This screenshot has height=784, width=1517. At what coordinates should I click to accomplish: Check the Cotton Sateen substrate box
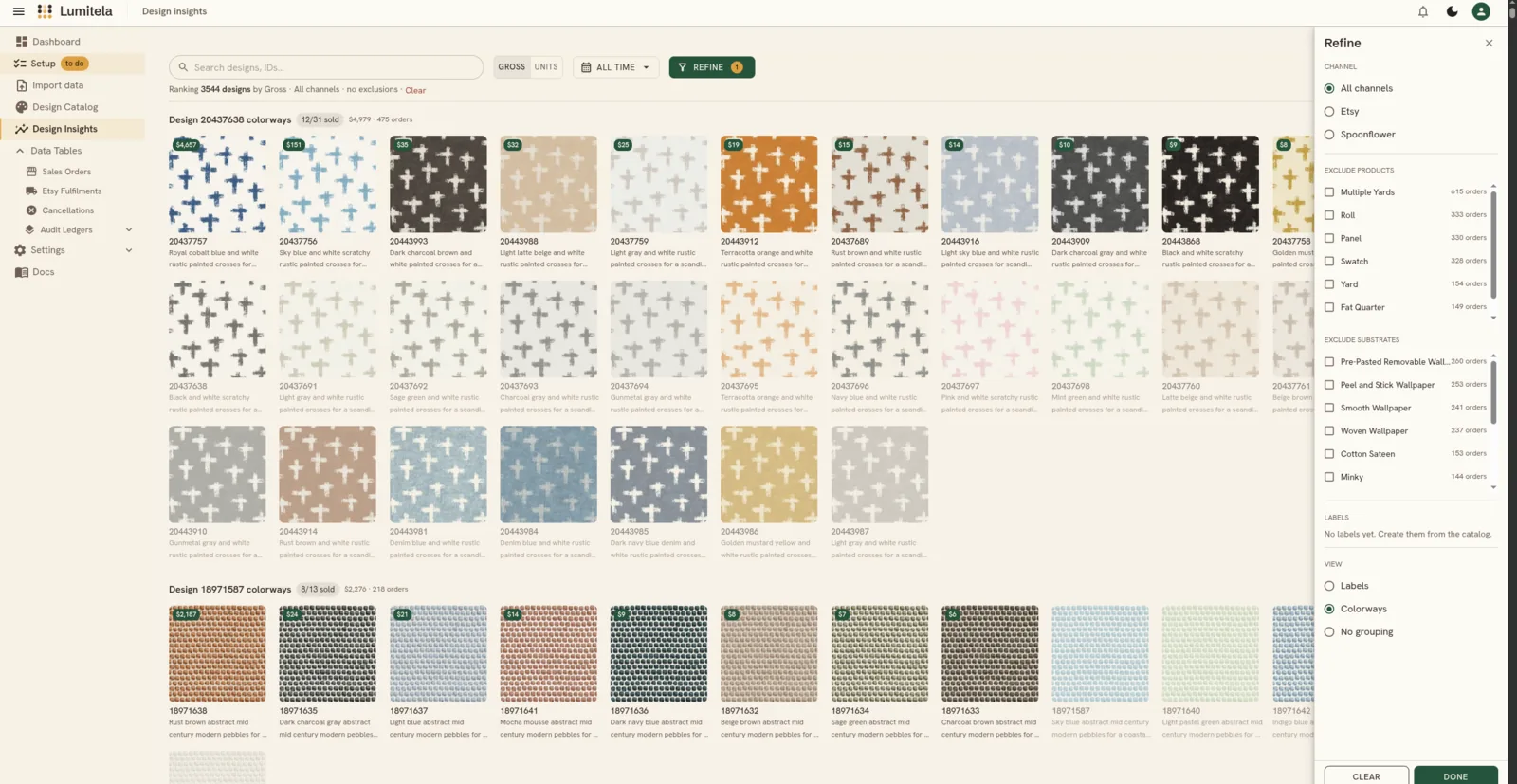[1329, 454]
